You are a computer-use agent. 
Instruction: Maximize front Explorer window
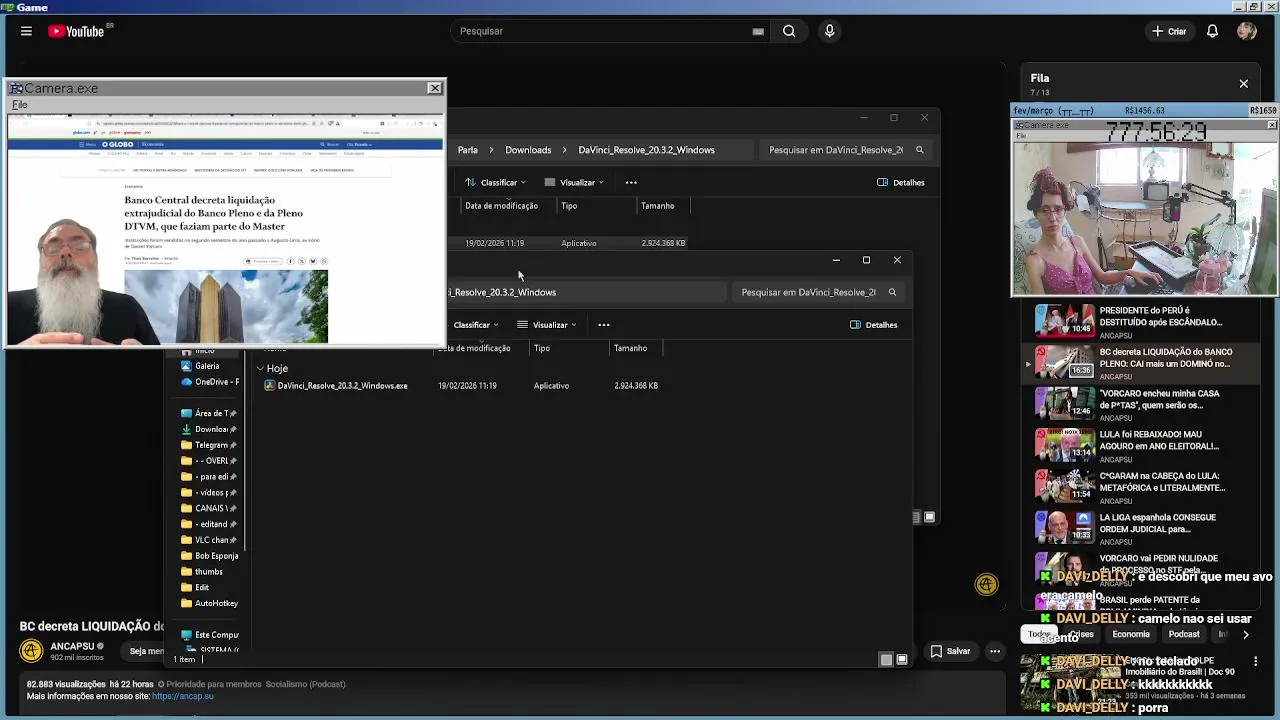coord(866,260)
